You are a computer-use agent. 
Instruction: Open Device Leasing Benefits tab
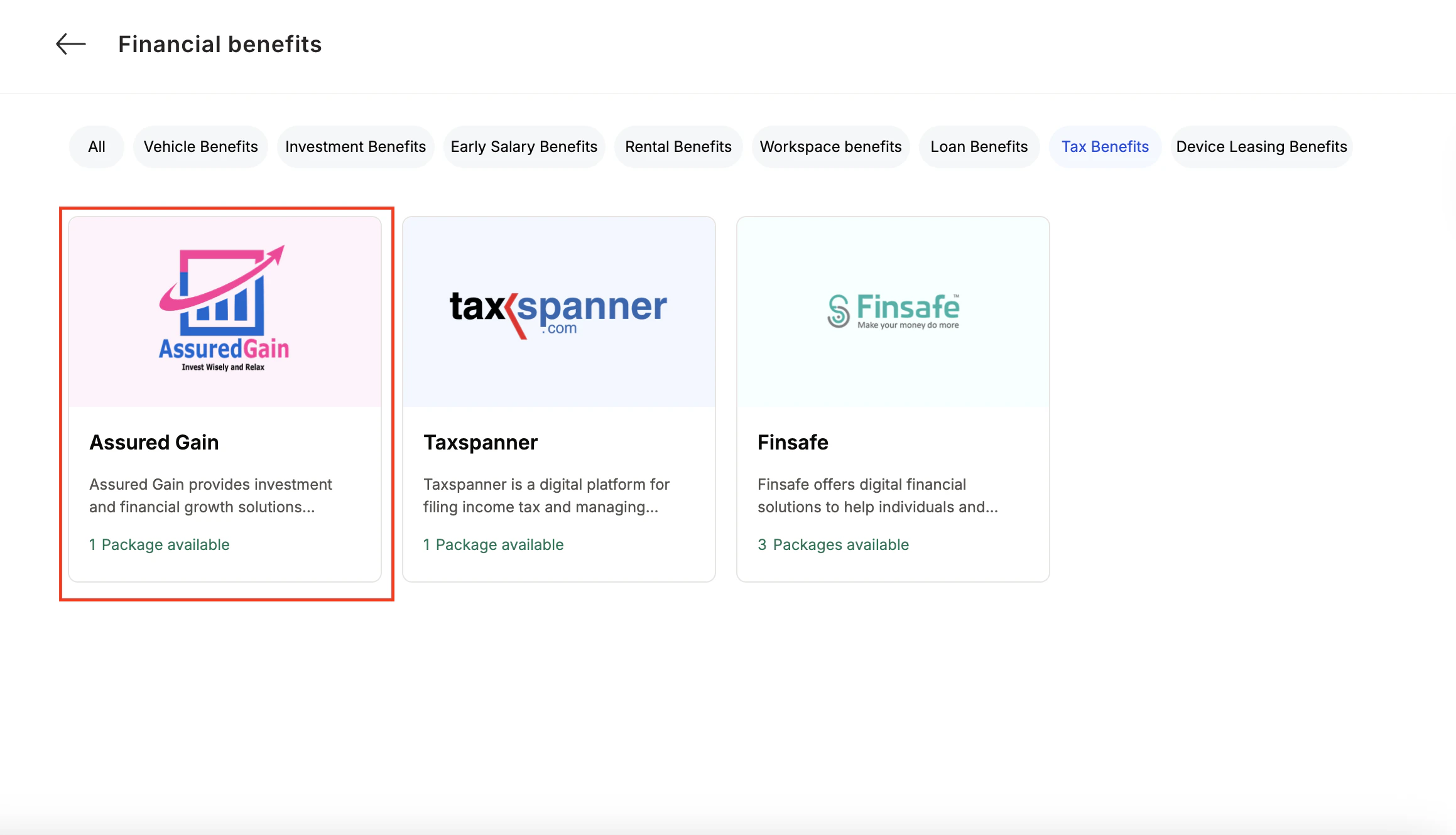(1261, 147)
